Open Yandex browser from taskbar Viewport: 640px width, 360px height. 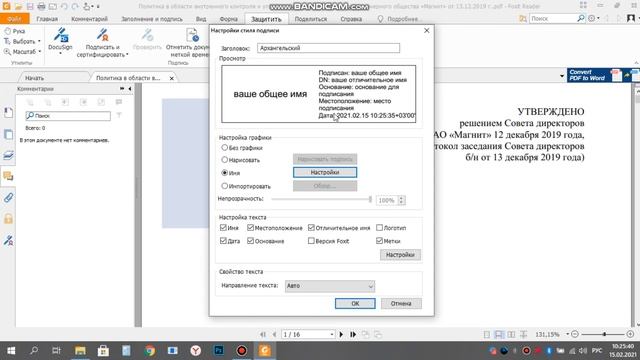(x=196, y=351)
